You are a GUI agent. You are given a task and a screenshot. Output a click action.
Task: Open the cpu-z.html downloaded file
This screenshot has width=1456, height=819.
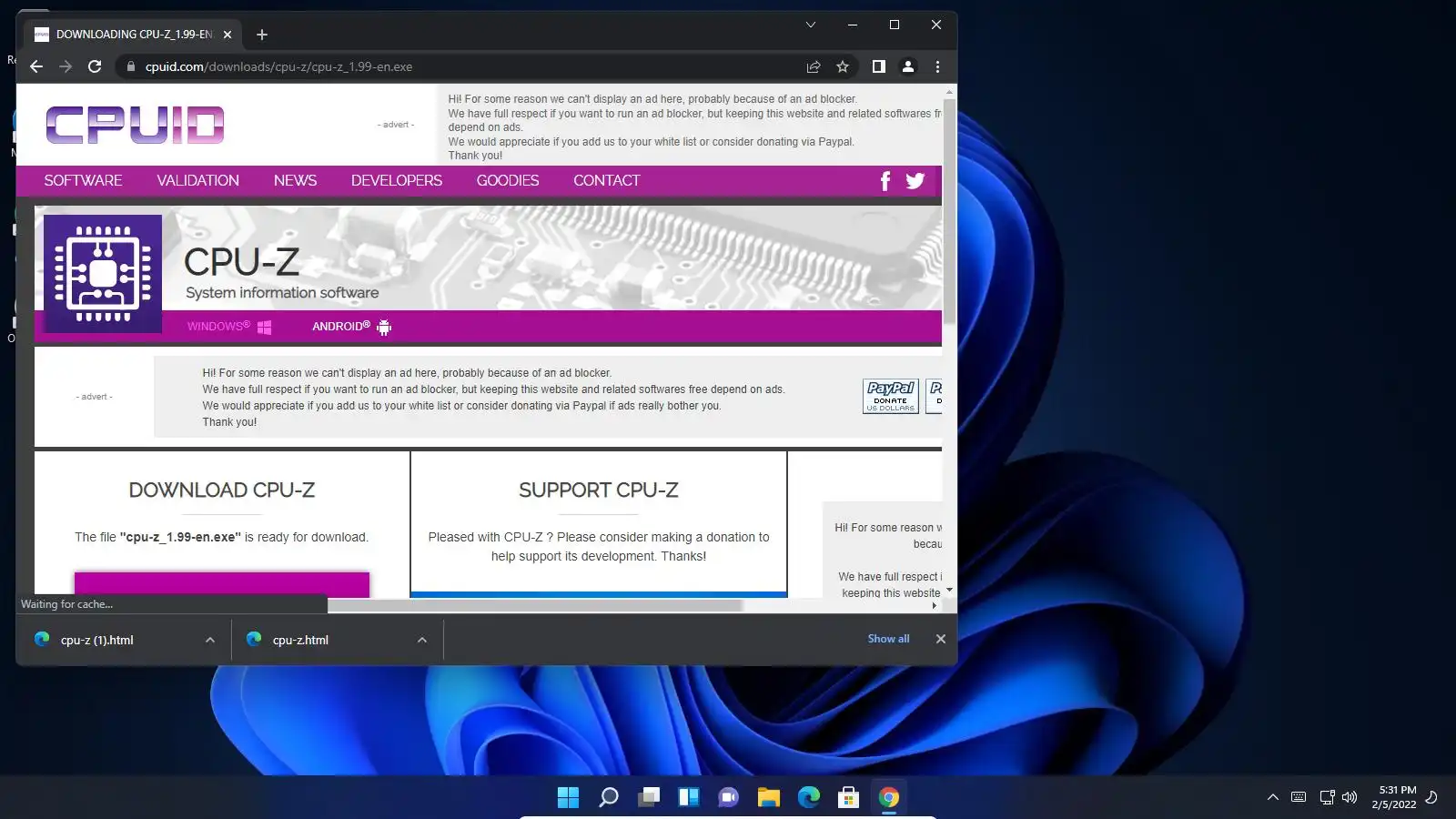point(300,640)
